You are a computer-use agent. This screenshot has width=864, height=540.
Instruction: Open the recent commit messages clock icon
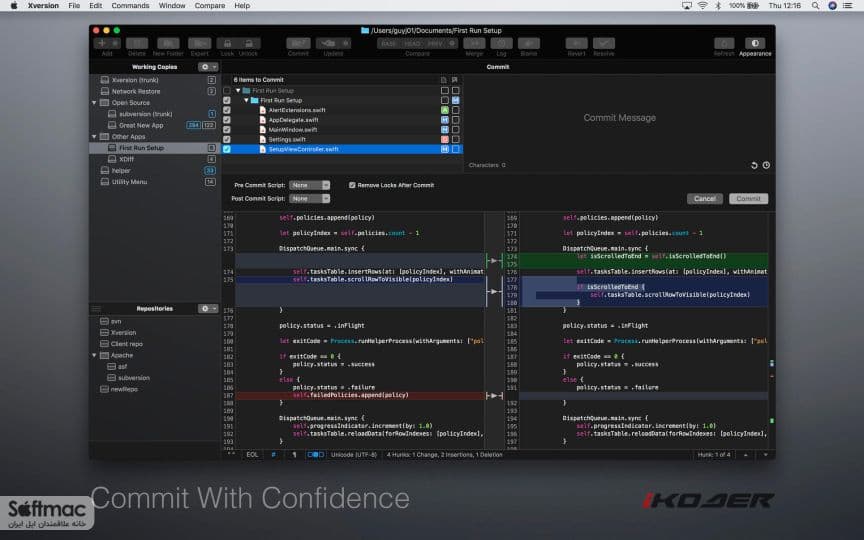pyautogui.click(x=766, y=165)
